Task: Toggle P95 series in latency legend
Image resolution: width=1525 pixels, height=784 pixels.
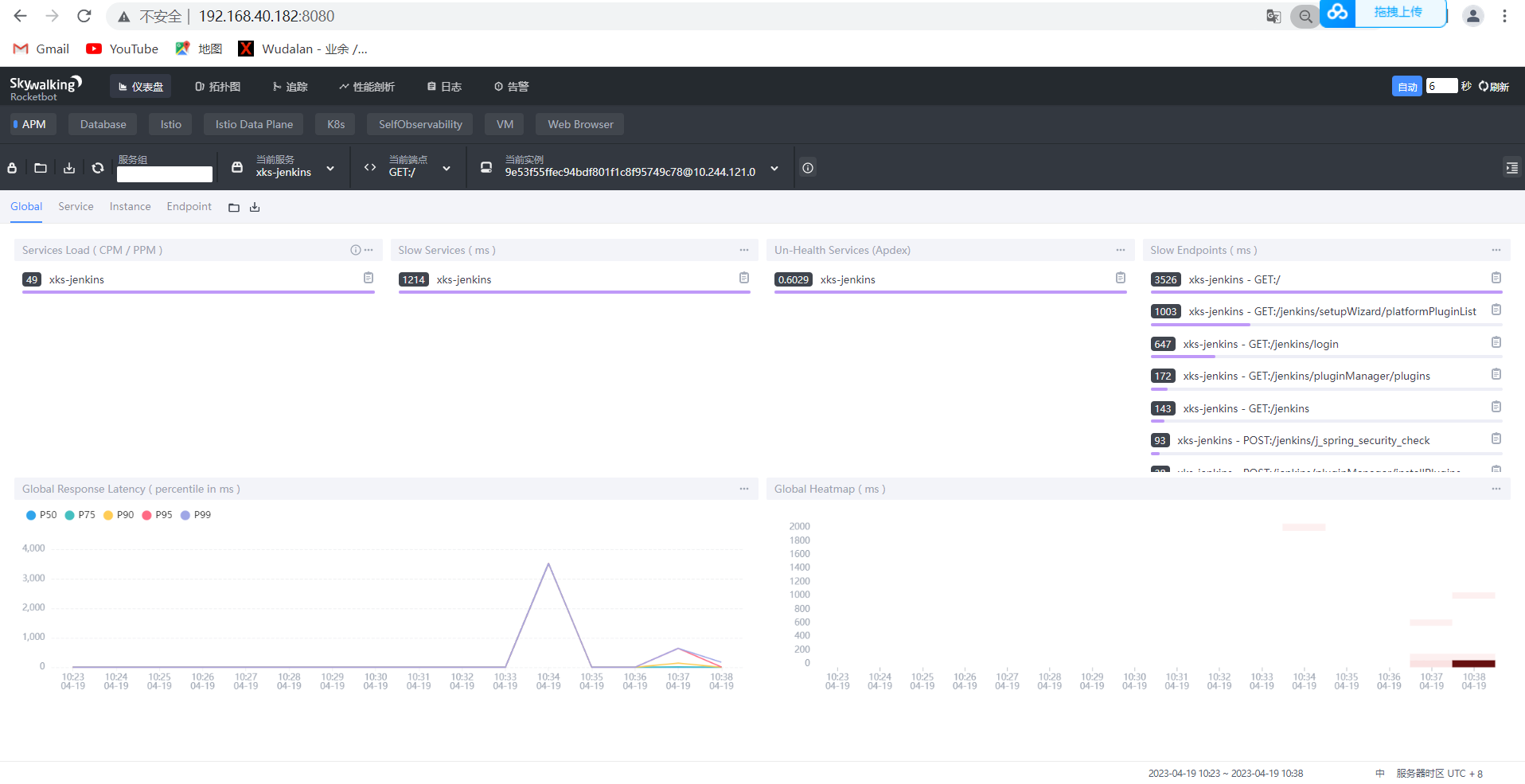Action: pyautogui.click(x=157, y=515)
